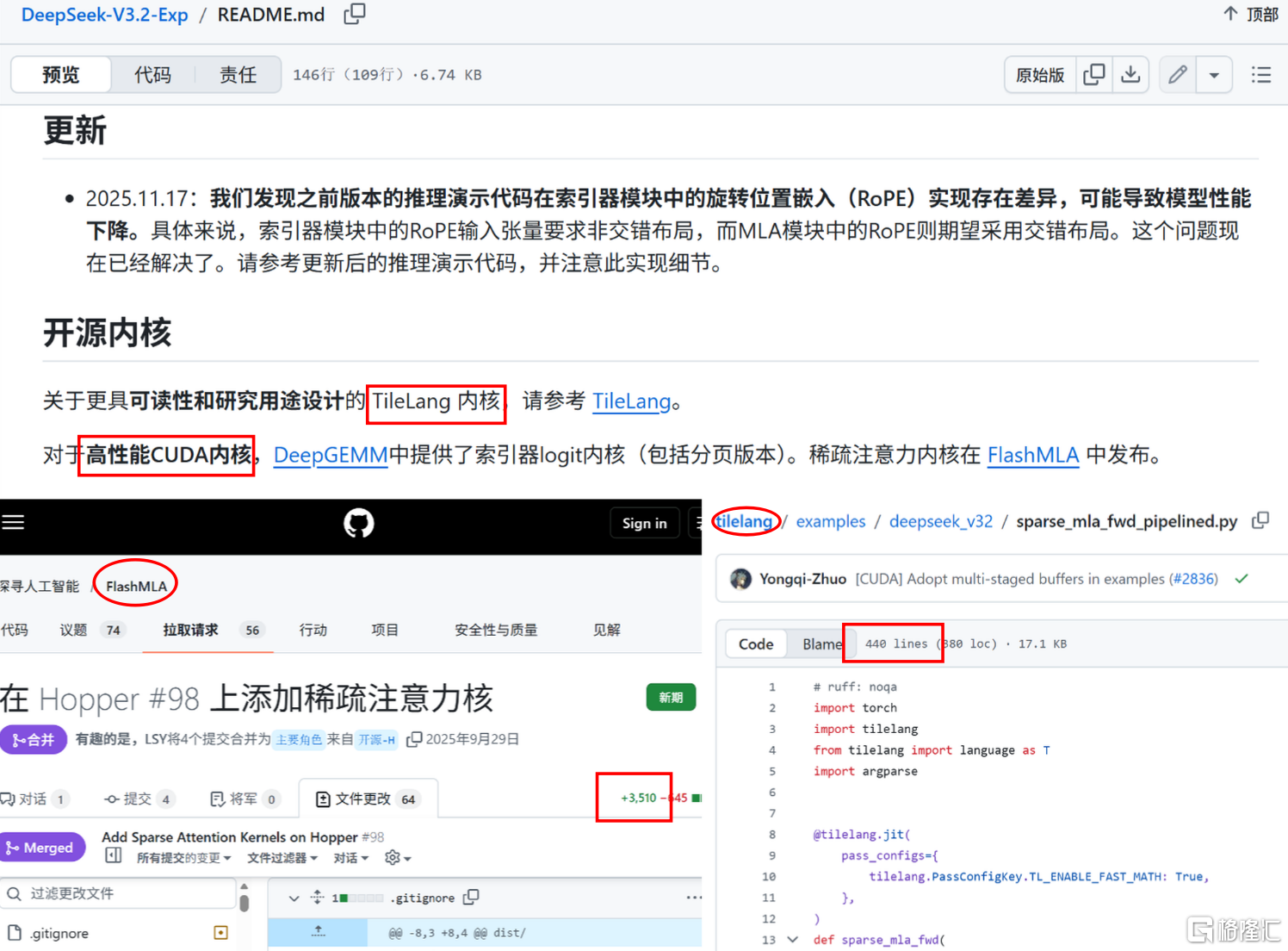Screen dimensions: 1288x951
Task: Select the 文件更改 tab
Action: (368, 799)
